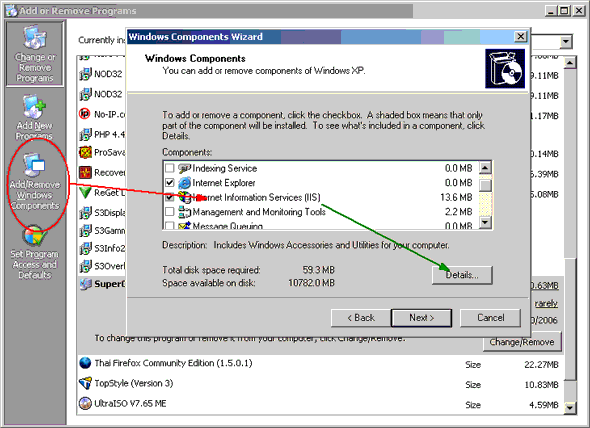Click the components list scrollbar thumb

coord(485,185)
